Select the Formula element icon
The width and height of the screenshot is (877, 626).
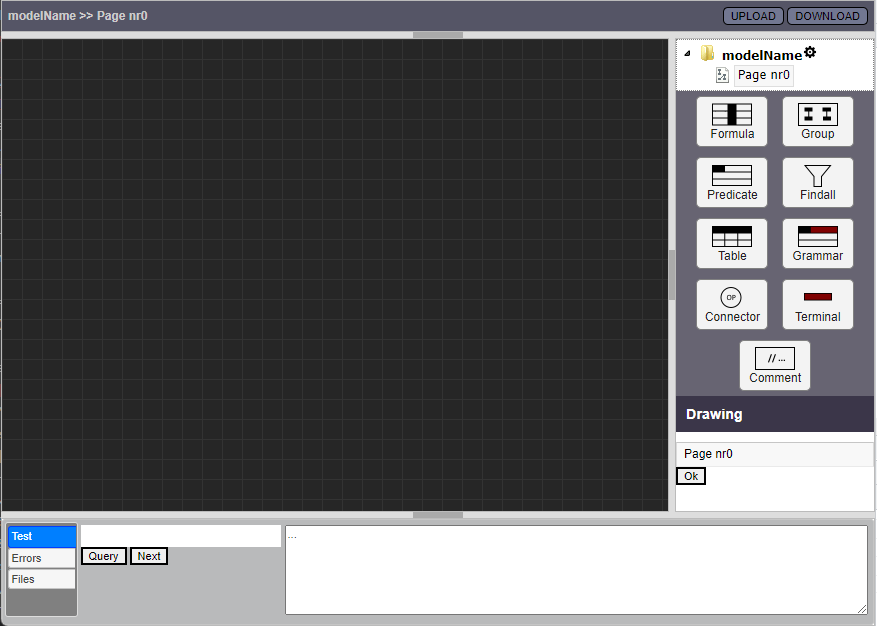731,121
